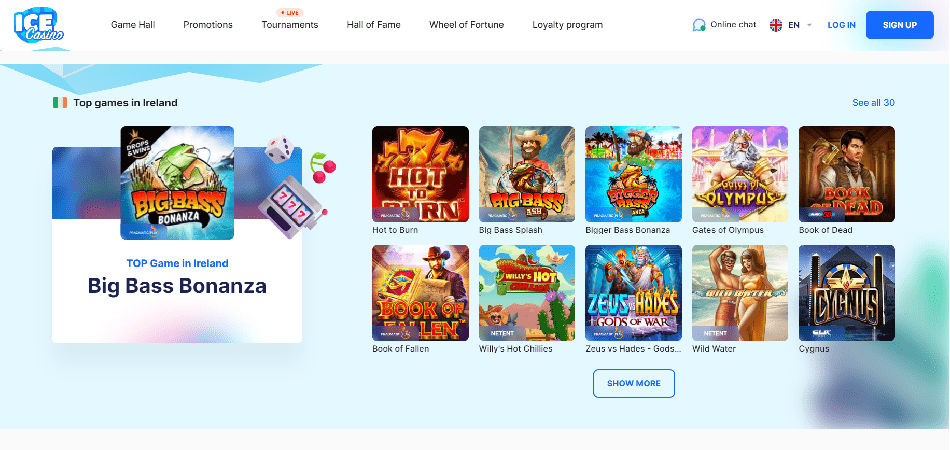Image resolution: width=950 pixels, height=450 pixels.
Task: Expand the EN language dropdown arrow
Action: [x=810, y=25]
